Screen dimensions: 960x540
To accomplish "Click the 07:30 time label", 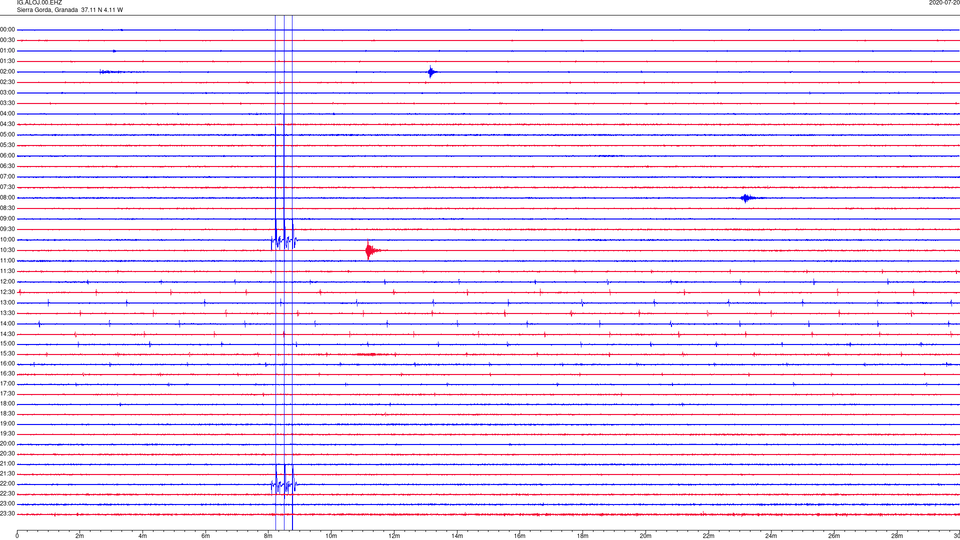I will [x=8, y=187].
